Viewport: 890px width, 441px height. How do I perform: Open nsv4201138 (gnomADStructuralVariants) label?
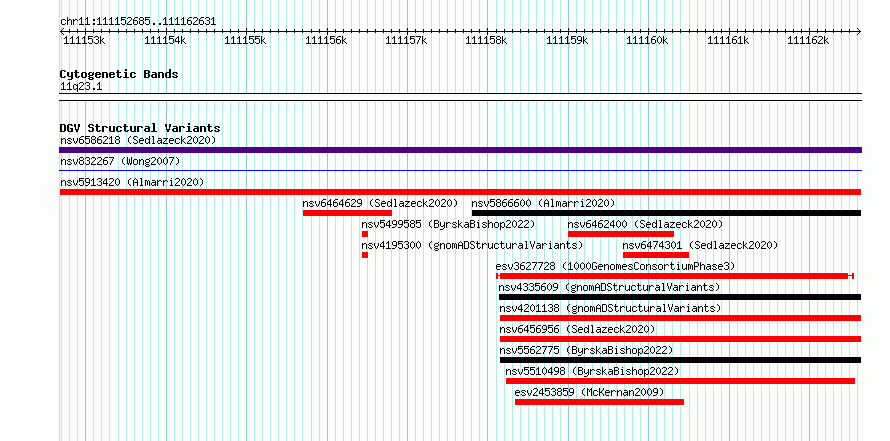610,308
